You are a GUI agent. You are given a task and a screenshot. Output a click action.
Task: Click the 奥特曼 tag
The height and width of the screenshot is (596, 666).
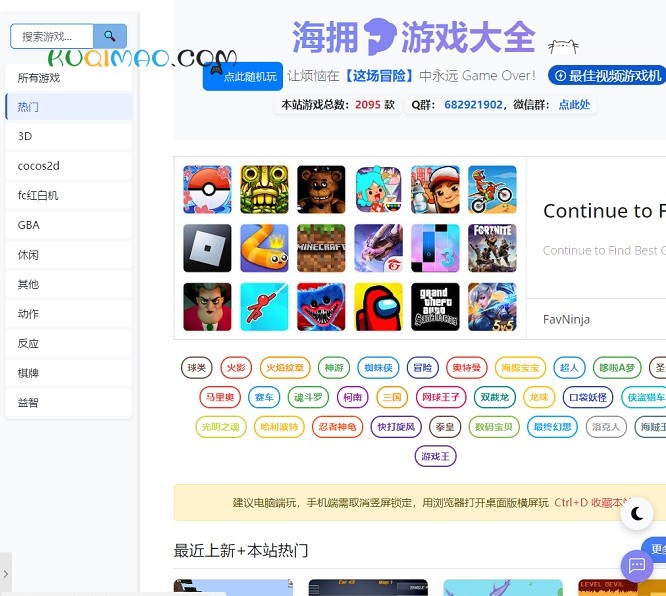467,367
